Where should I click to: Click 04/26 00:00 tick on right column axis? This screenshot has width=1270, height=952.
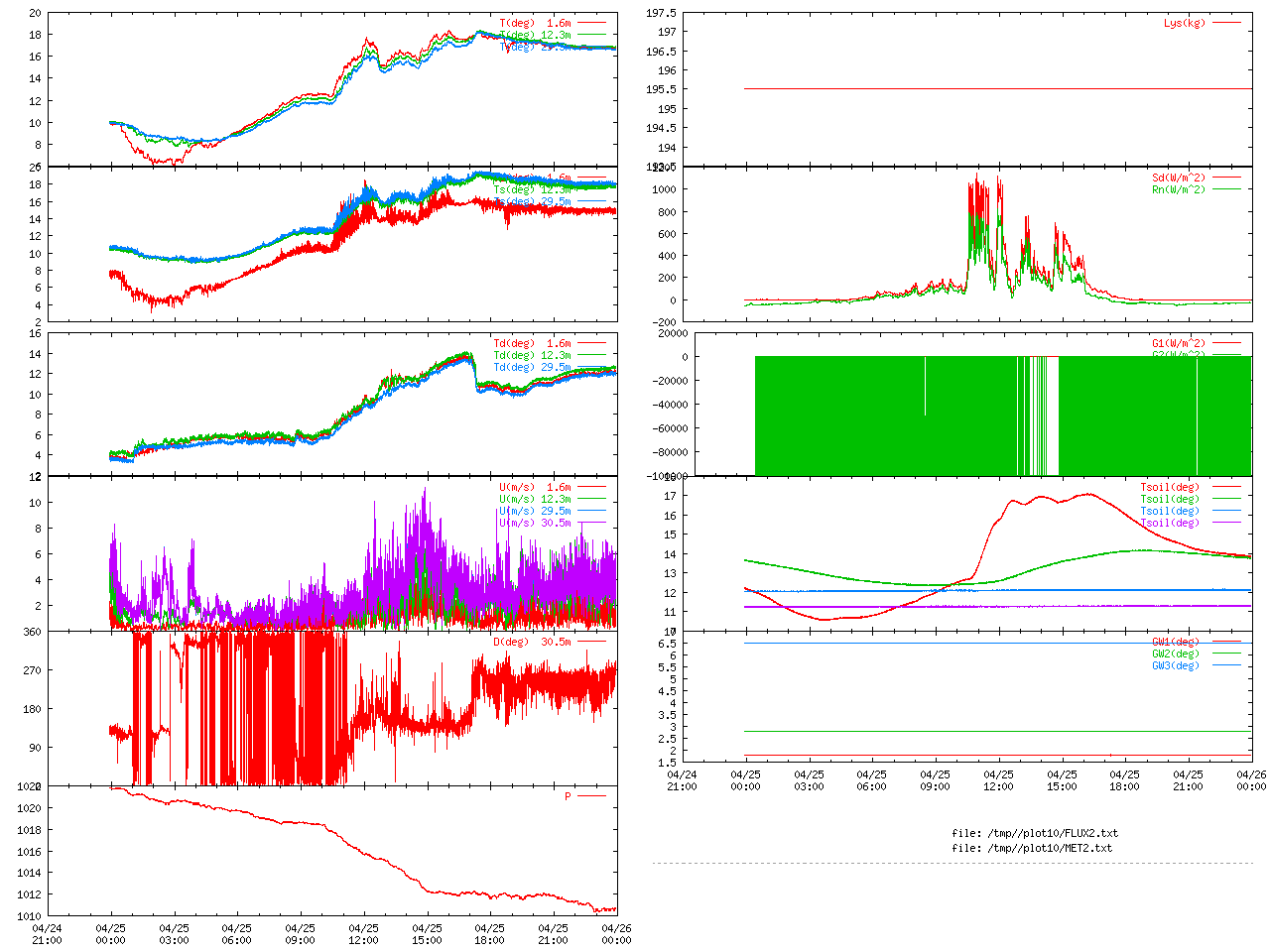click(x=1251, y=780)
